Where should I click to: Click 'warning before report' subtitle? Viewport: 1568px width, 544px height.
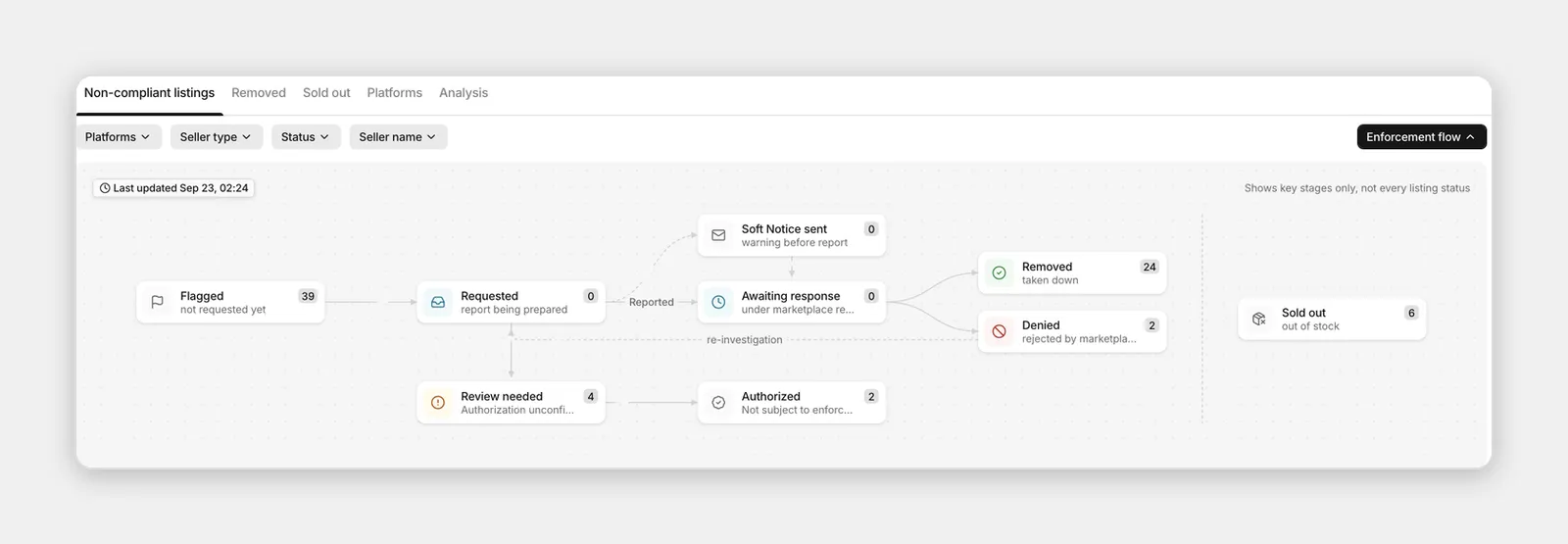pyautogui.click(x=794, y=243)
